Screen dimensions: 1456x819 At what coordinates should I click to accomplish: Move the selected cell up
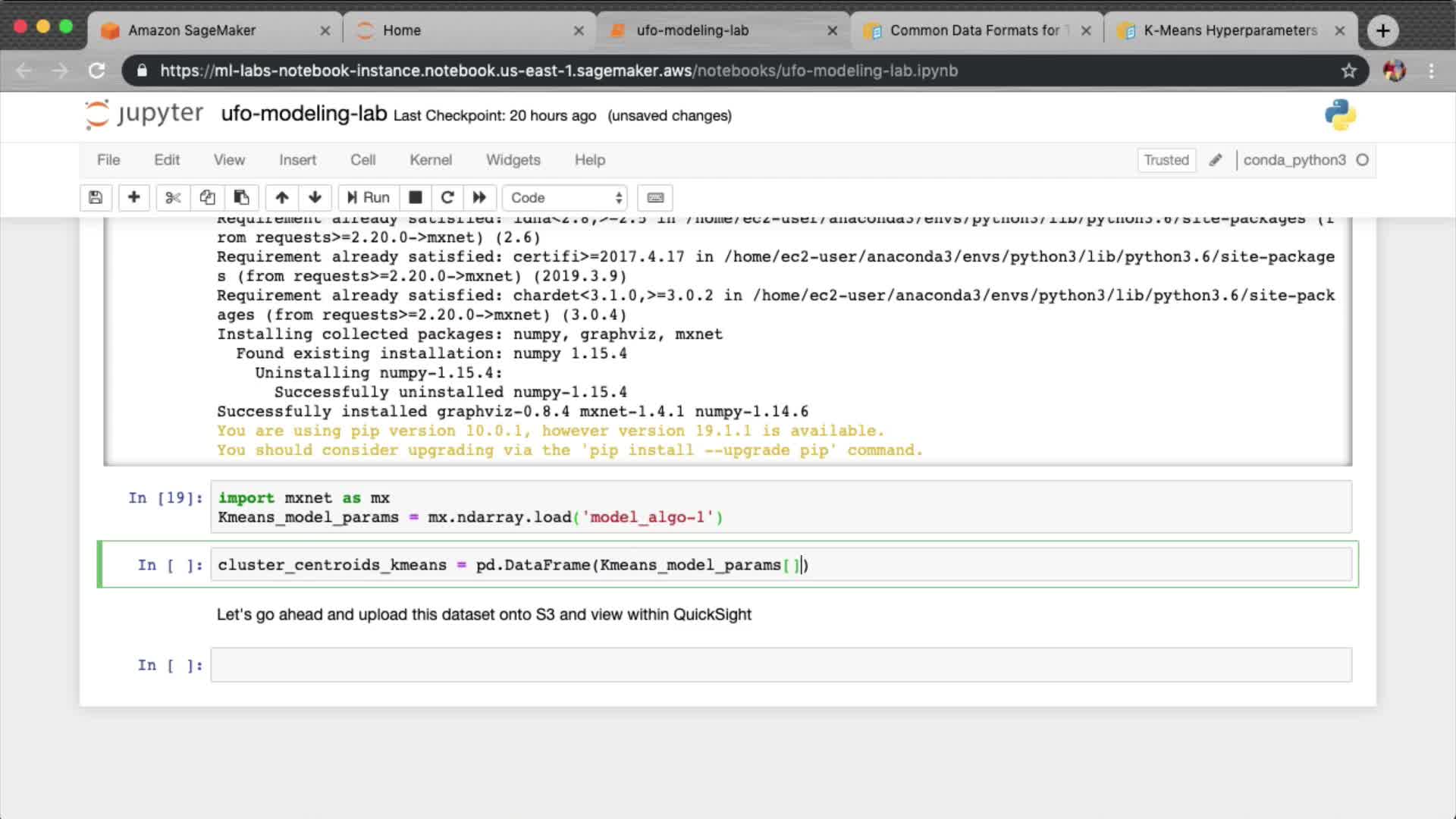(281, 198)
